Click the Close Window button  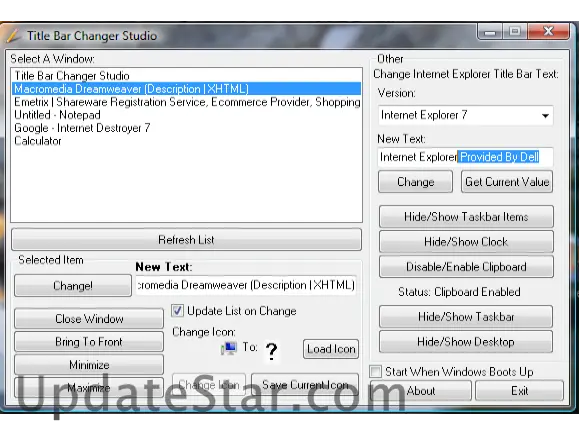pos(89,318)
